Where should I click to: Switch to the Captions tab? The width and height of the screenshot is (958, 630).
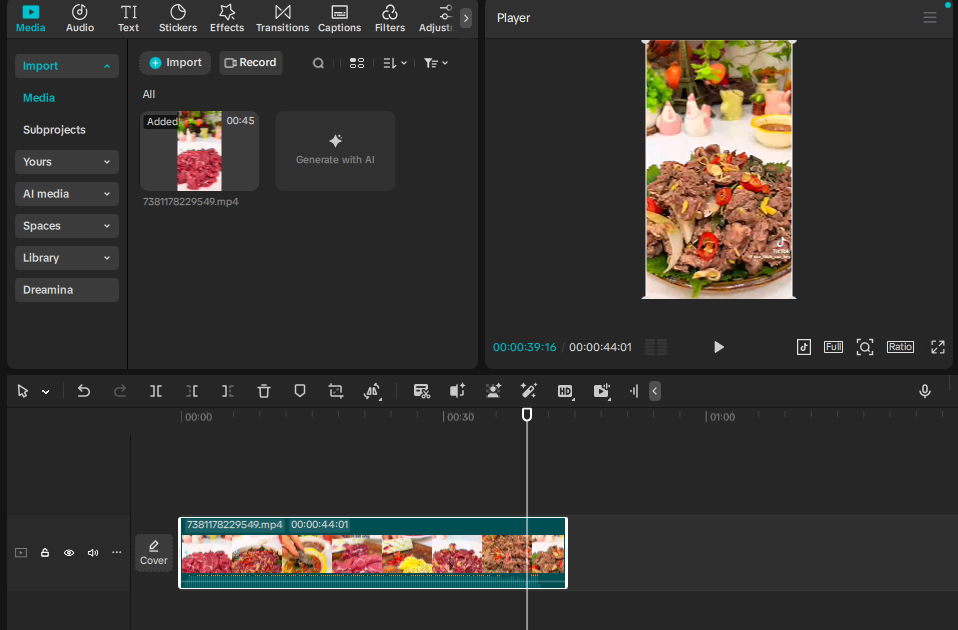click(339, 18)
